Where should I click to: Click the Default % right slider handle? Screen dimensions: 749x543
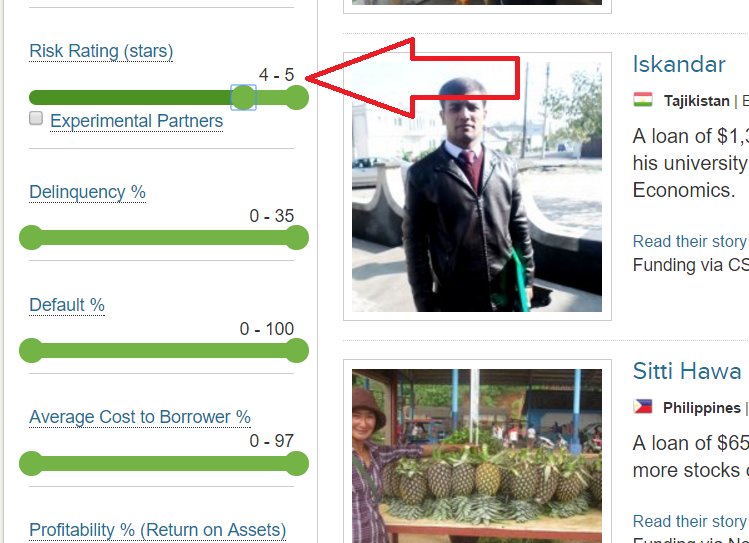coord(297,351)
